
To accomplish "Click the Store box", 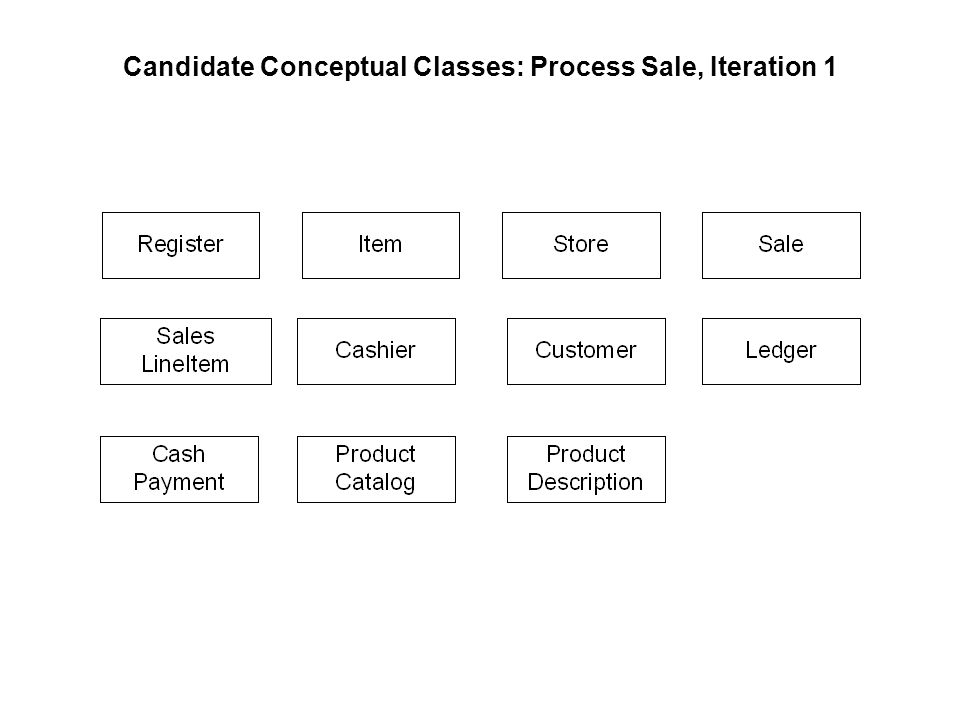I will [581, 246].
